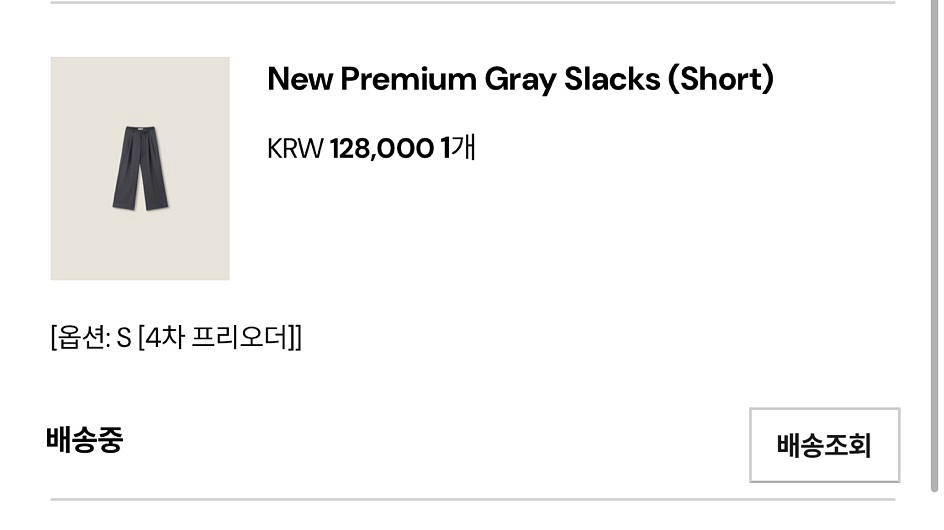Click the divider line above the product
The width and height of the screenshot is (944, 530).
point(472,3)
